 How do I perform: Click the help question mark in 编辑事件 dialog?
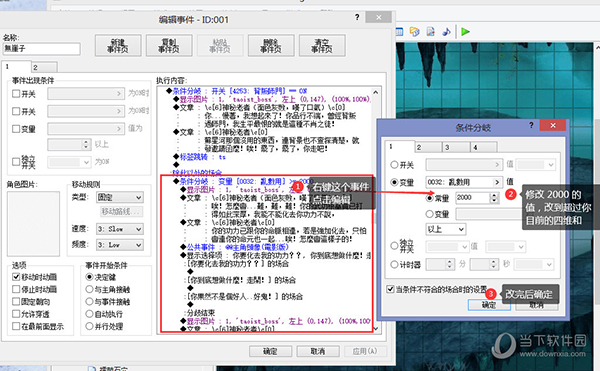click(357, 17)
